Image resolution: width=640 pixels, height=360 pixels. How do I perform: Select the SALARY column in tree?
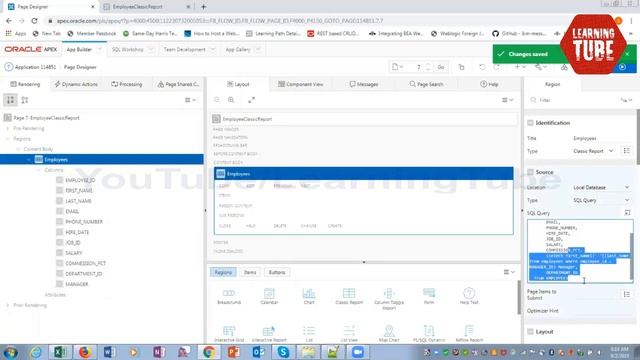[73, 253]
